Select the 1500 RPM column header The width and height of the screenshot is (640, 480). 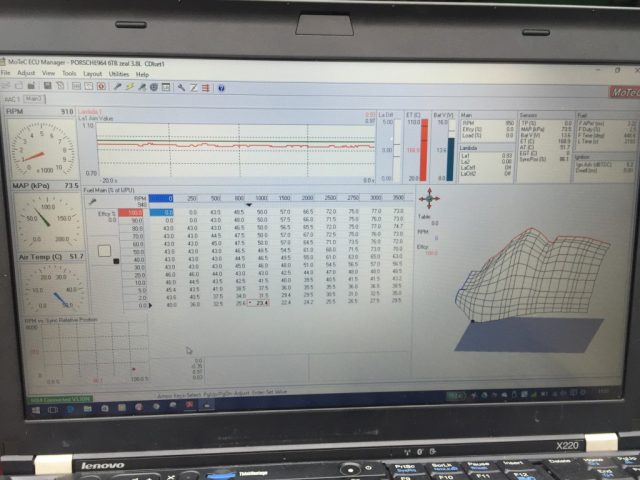coord(284,198)
